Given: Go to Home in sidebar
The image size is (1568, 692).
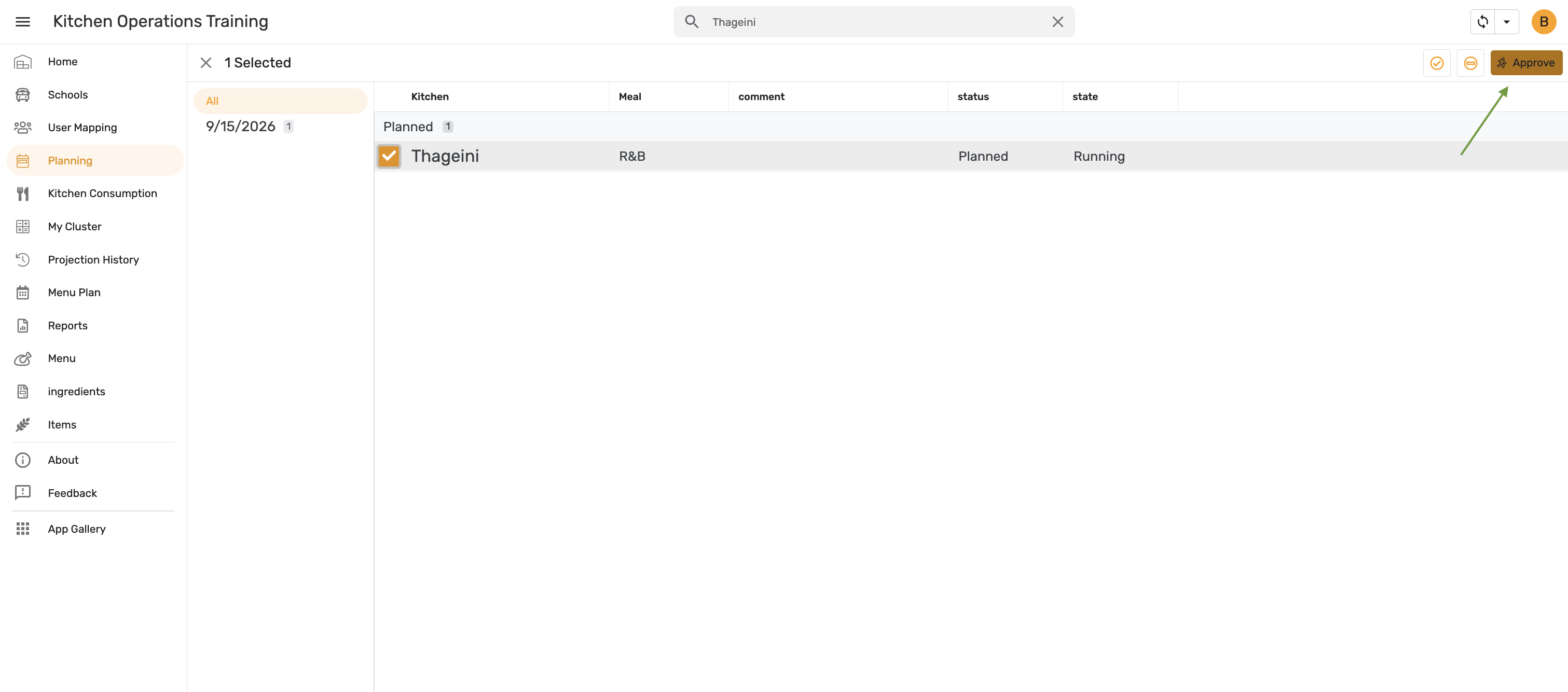Looking at the screenshot, I should coord(94,61).
